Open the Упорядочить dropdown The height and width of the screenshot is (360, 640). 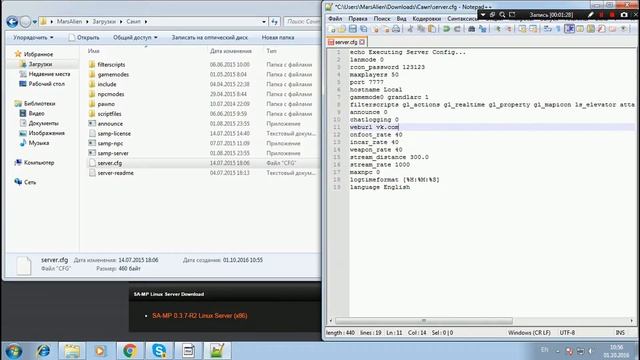[x=33, y=38]
